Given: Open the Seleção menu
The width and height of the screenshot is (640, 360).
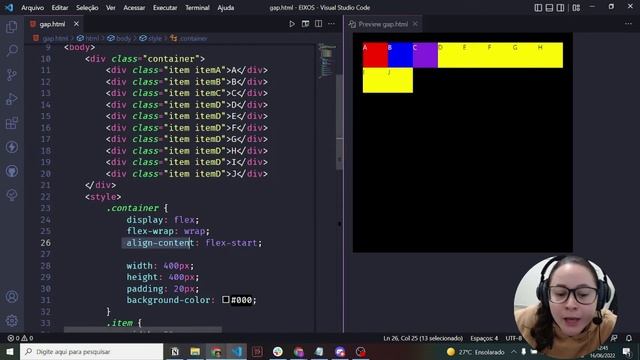Looking at the screenshot, I should click(x=87, y=8).
